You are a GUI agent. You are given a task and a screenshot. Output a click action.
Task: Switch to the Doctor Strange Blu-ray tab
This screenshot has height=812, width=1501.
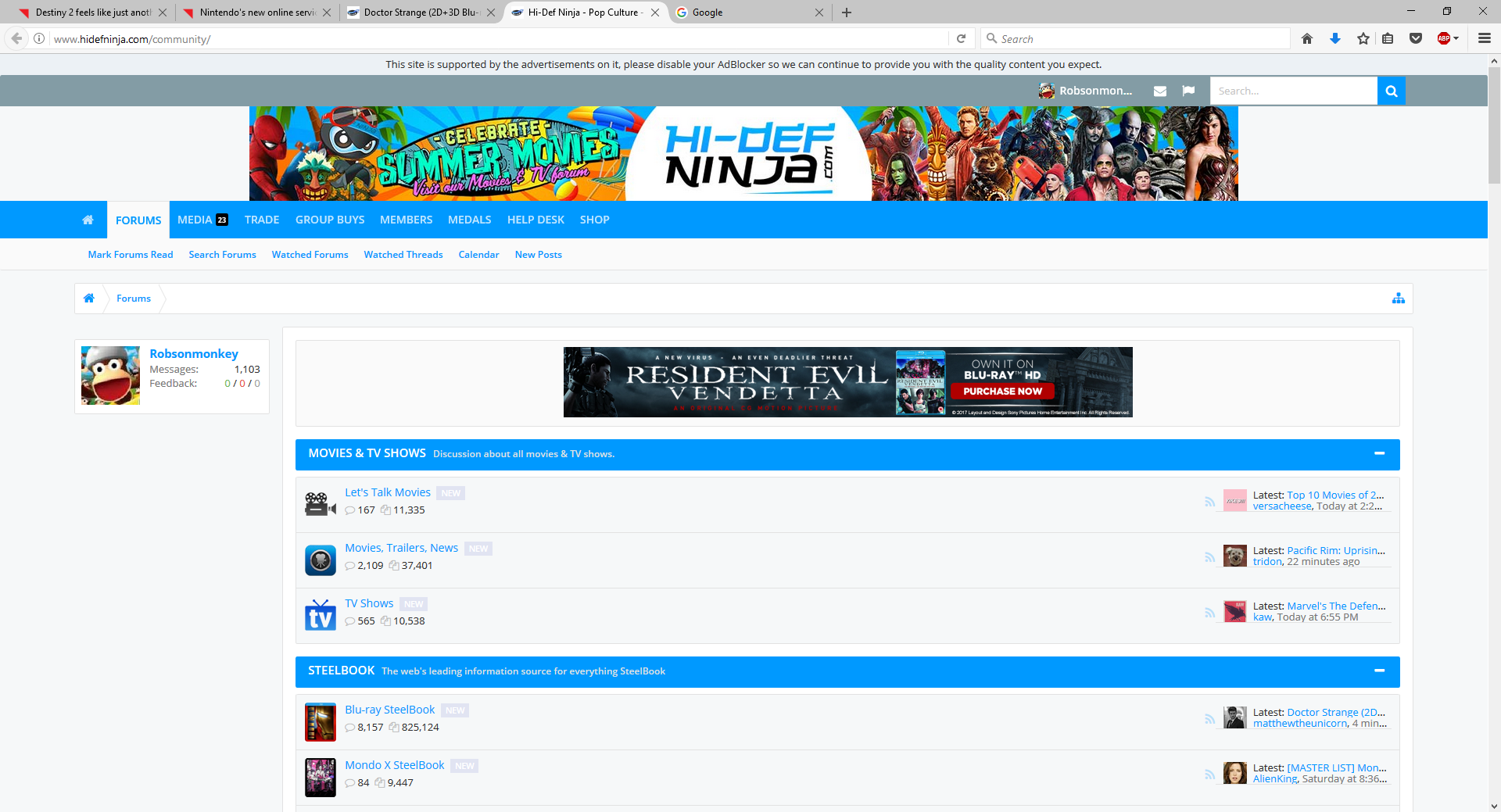tap(421, 13)
